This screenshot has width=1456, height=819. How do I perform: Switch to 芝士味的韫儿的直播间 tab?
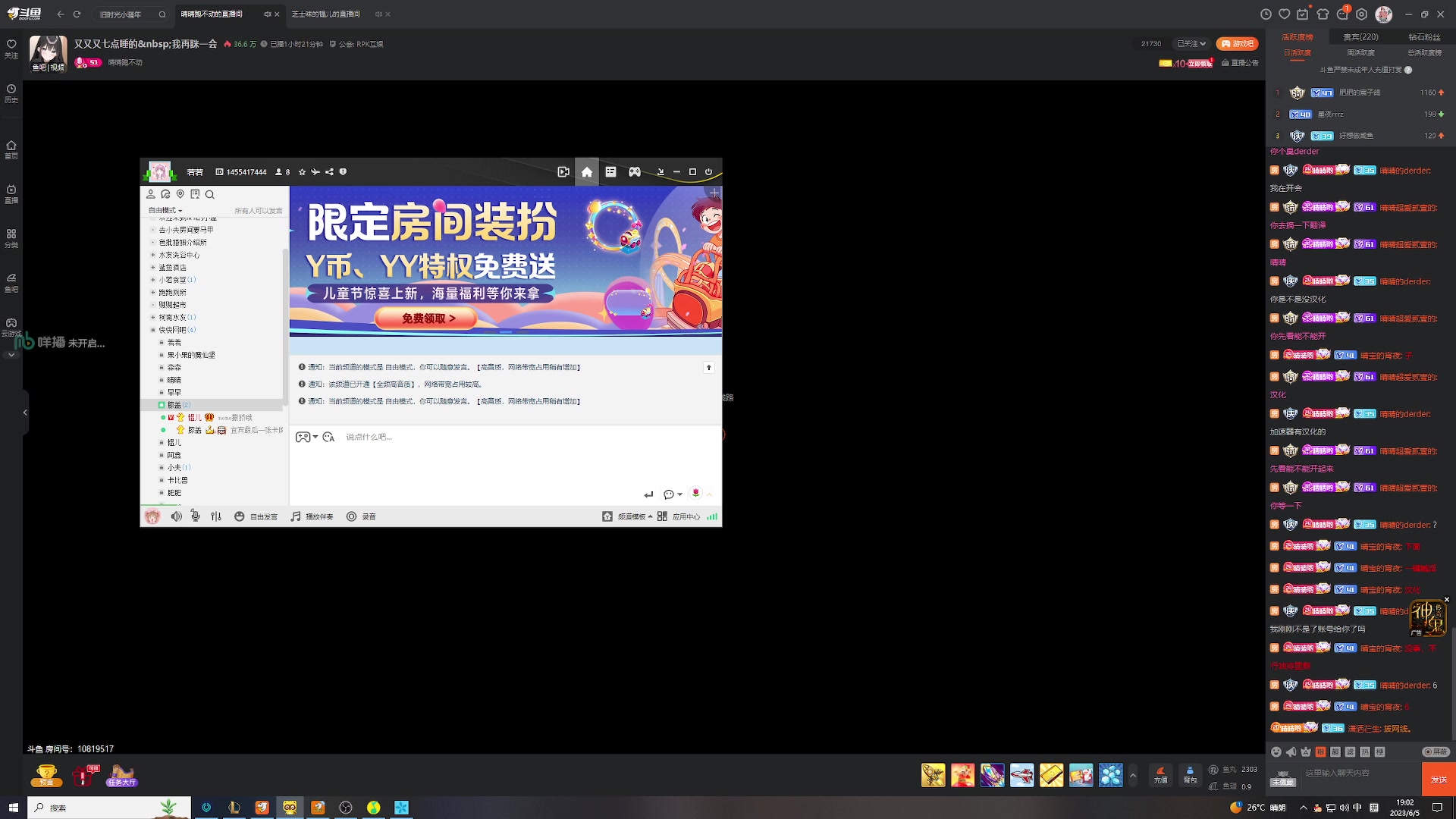326,14
